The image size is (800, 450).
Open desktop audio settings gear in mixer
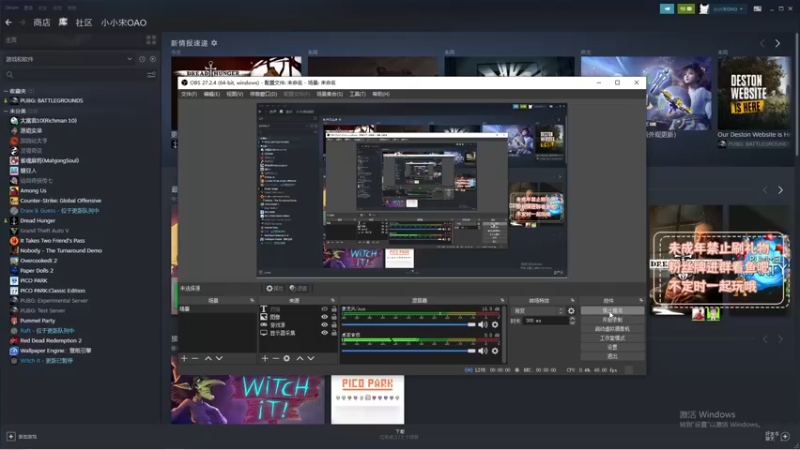coord(495,351)
